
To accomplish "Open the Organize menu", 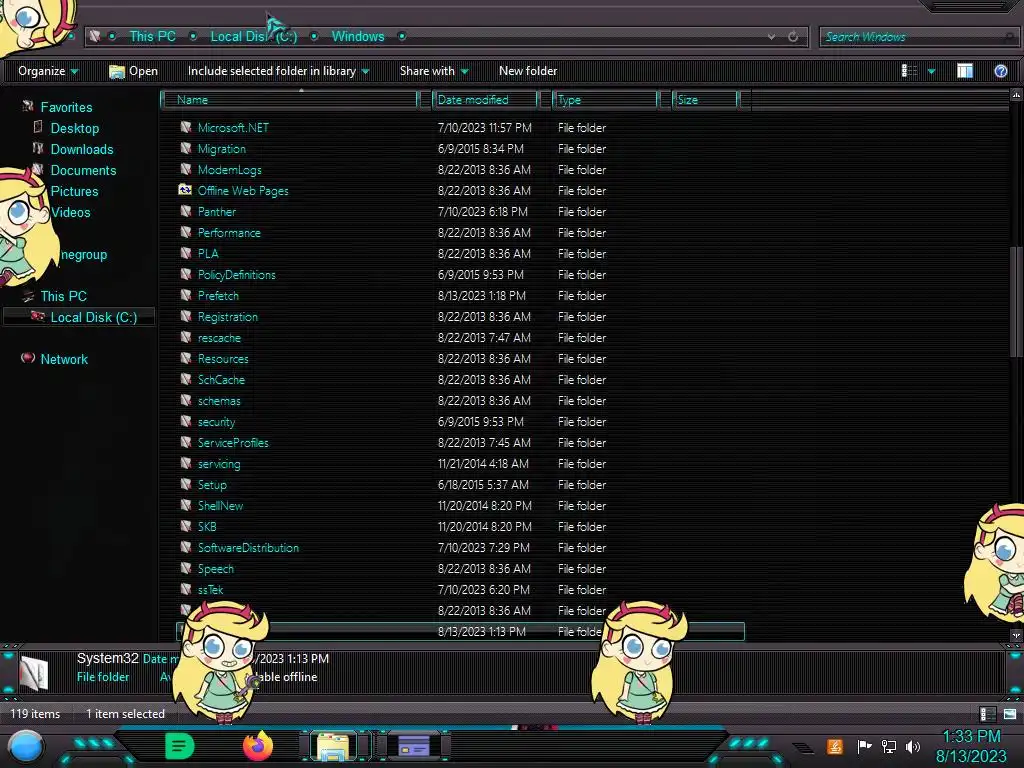I will coord(48,71).
